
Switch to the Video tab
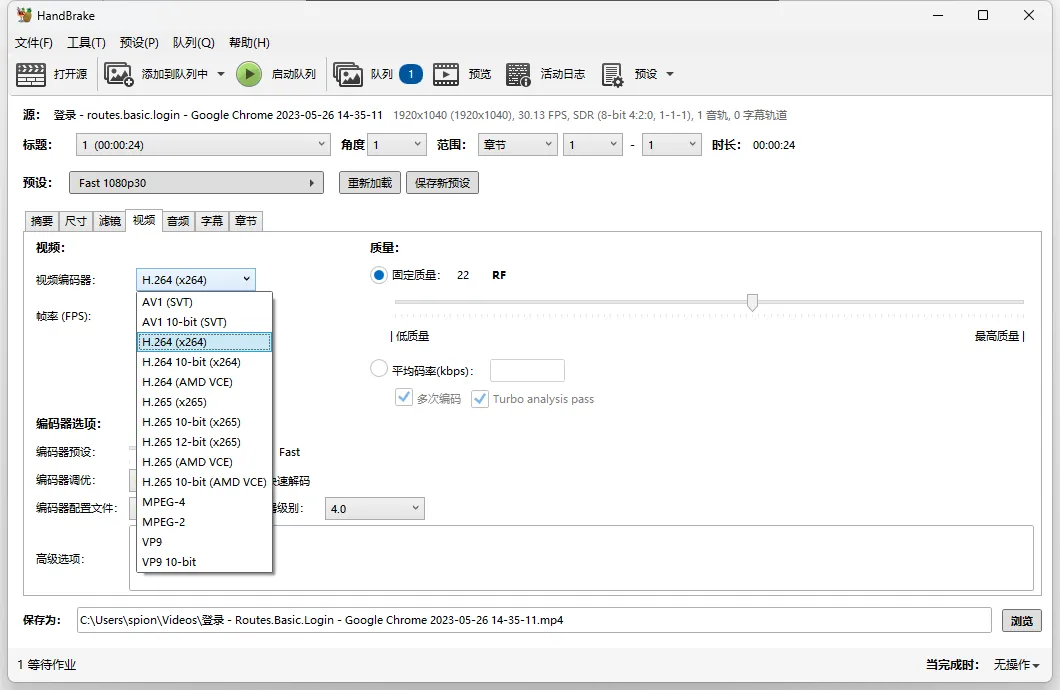144,220
